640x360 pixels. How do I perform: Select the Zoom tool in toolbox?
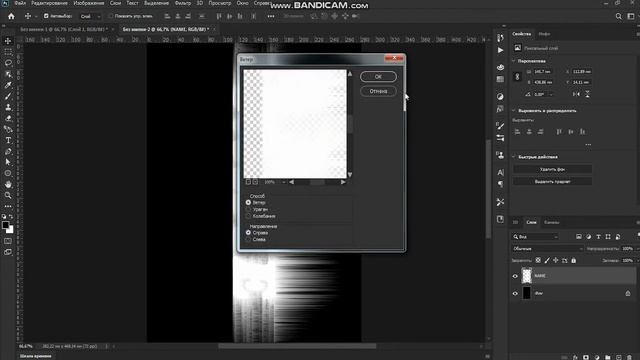[x=8, y=195]
